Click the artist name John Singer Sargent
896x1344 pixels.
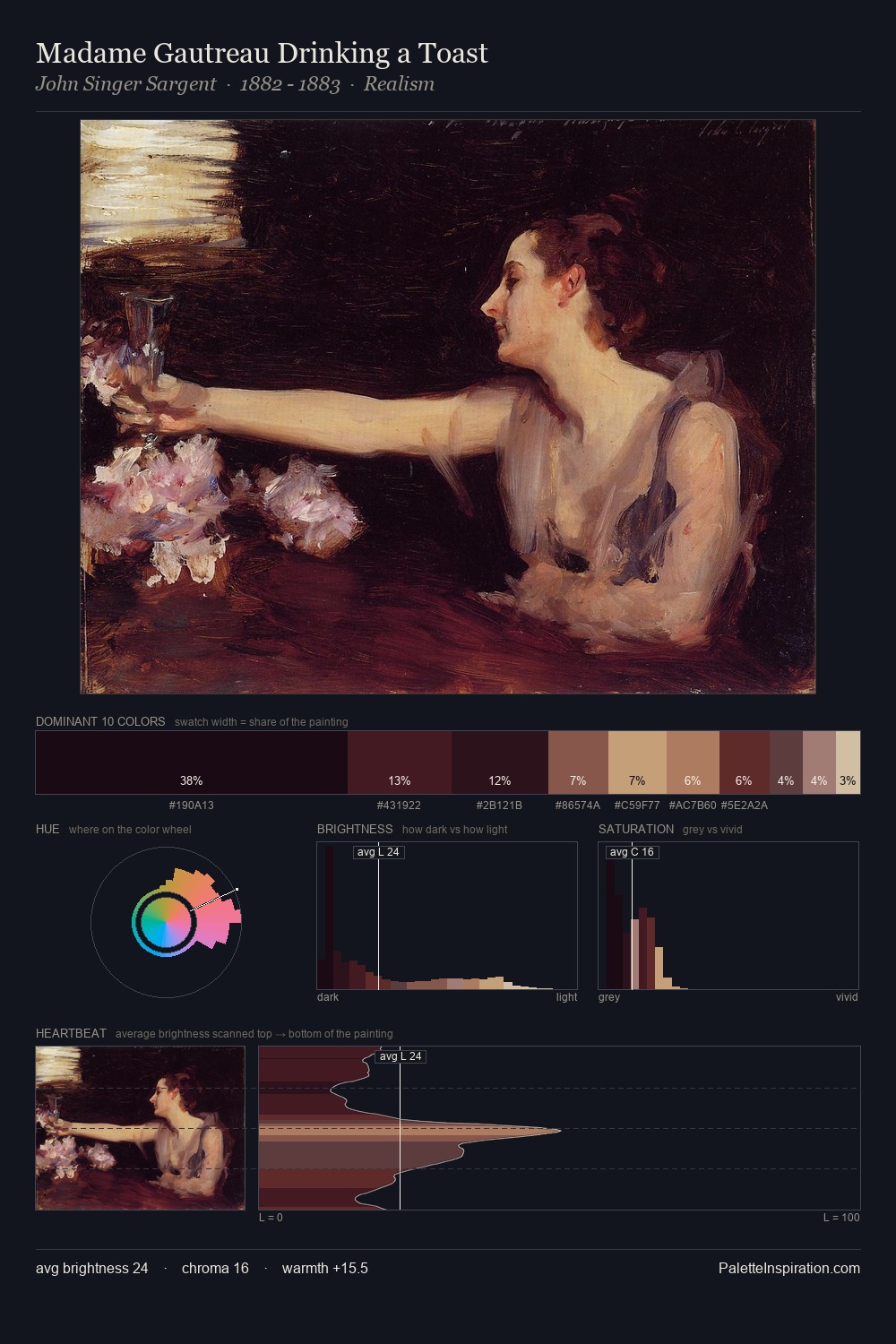click(125, 84)
